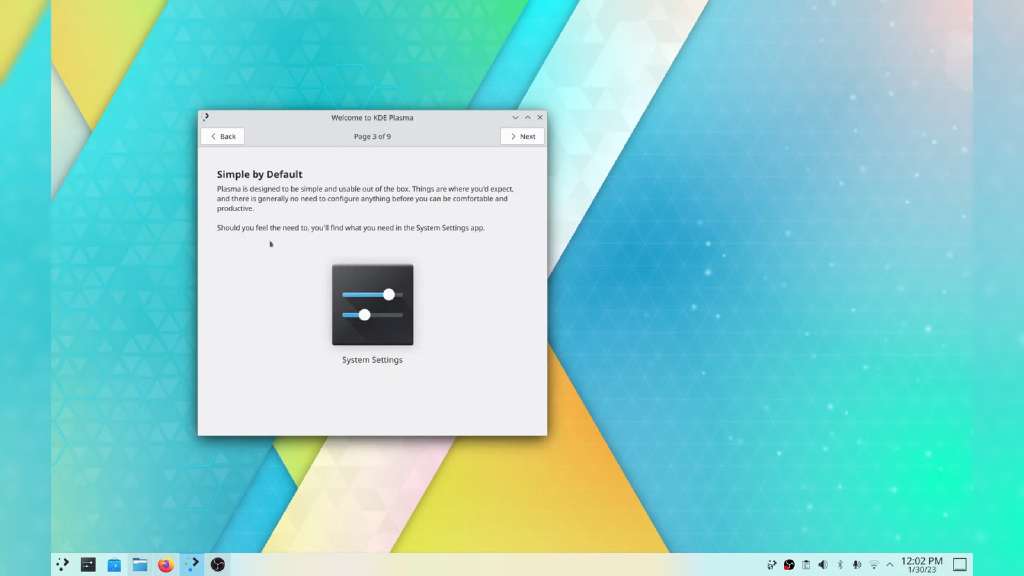Launch the Firefox web browser
Viewport: 1024px width, 576px height.
pyautogui.click(x=165, y=564)
